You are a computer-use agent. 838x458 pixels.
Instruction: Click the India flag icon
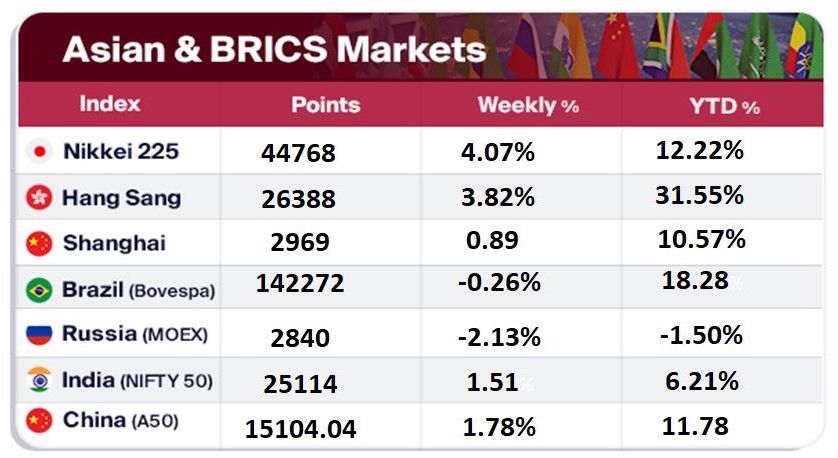40,381
